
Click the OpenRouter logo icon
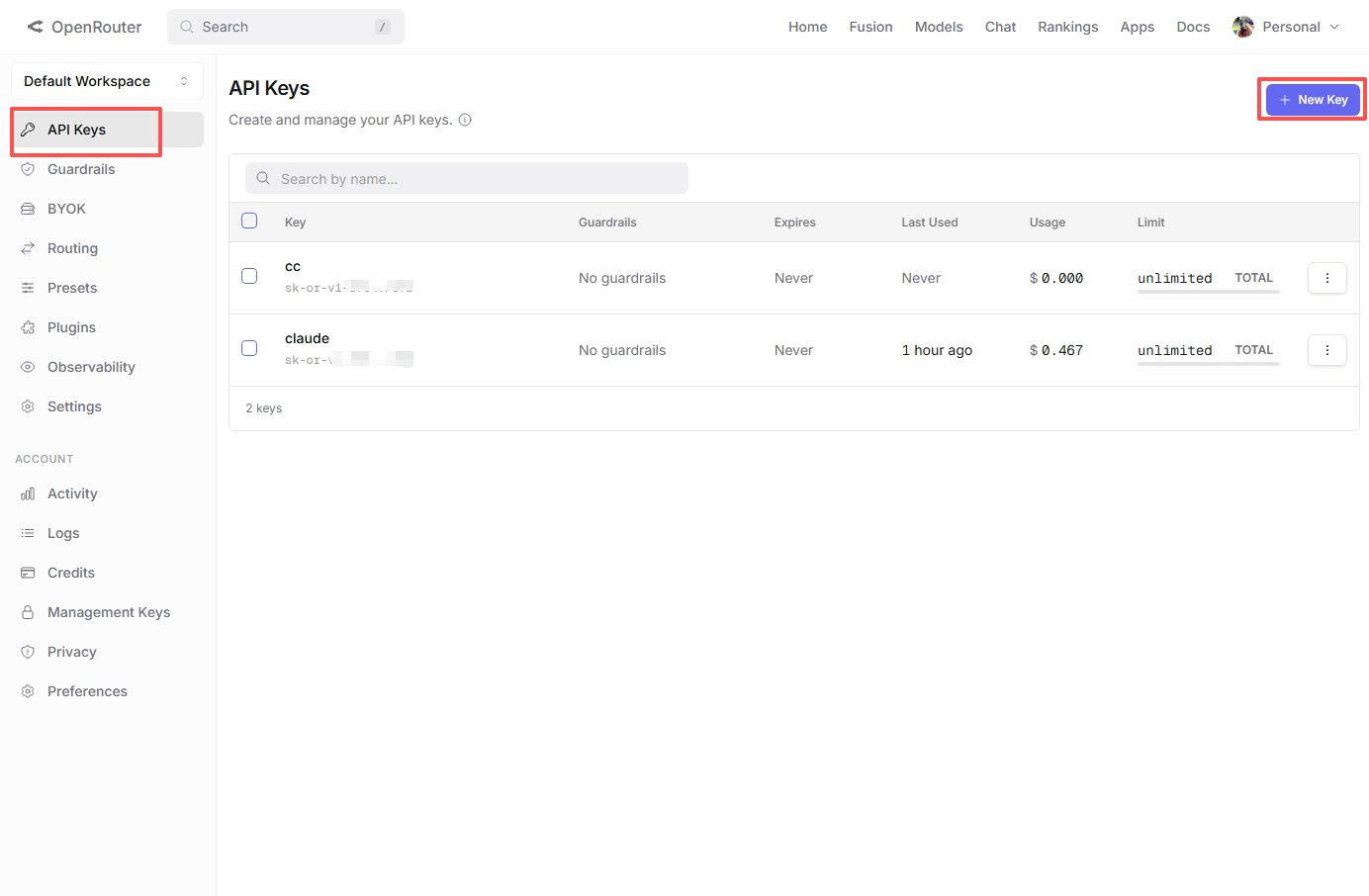click(36, 27)
